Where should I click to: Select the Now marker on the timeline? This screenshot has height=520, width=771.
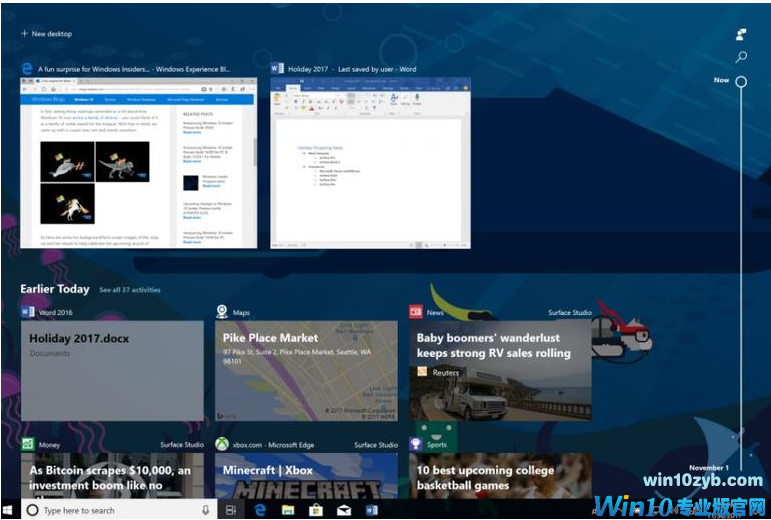pyautogui.click(x=741, y=82)
